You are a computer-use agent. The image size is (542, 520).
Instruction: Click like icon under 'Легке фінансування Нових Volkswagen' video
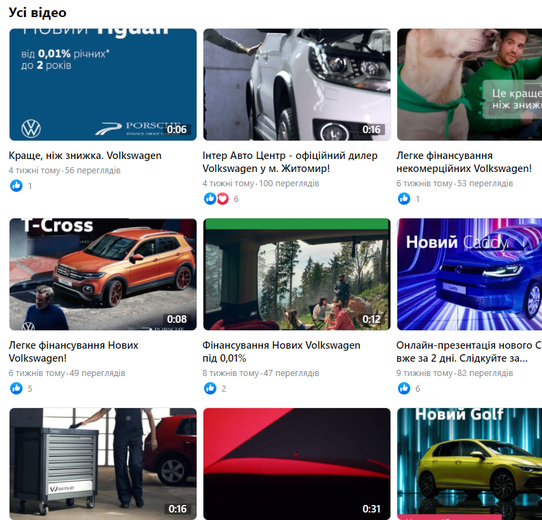[16, 388]
